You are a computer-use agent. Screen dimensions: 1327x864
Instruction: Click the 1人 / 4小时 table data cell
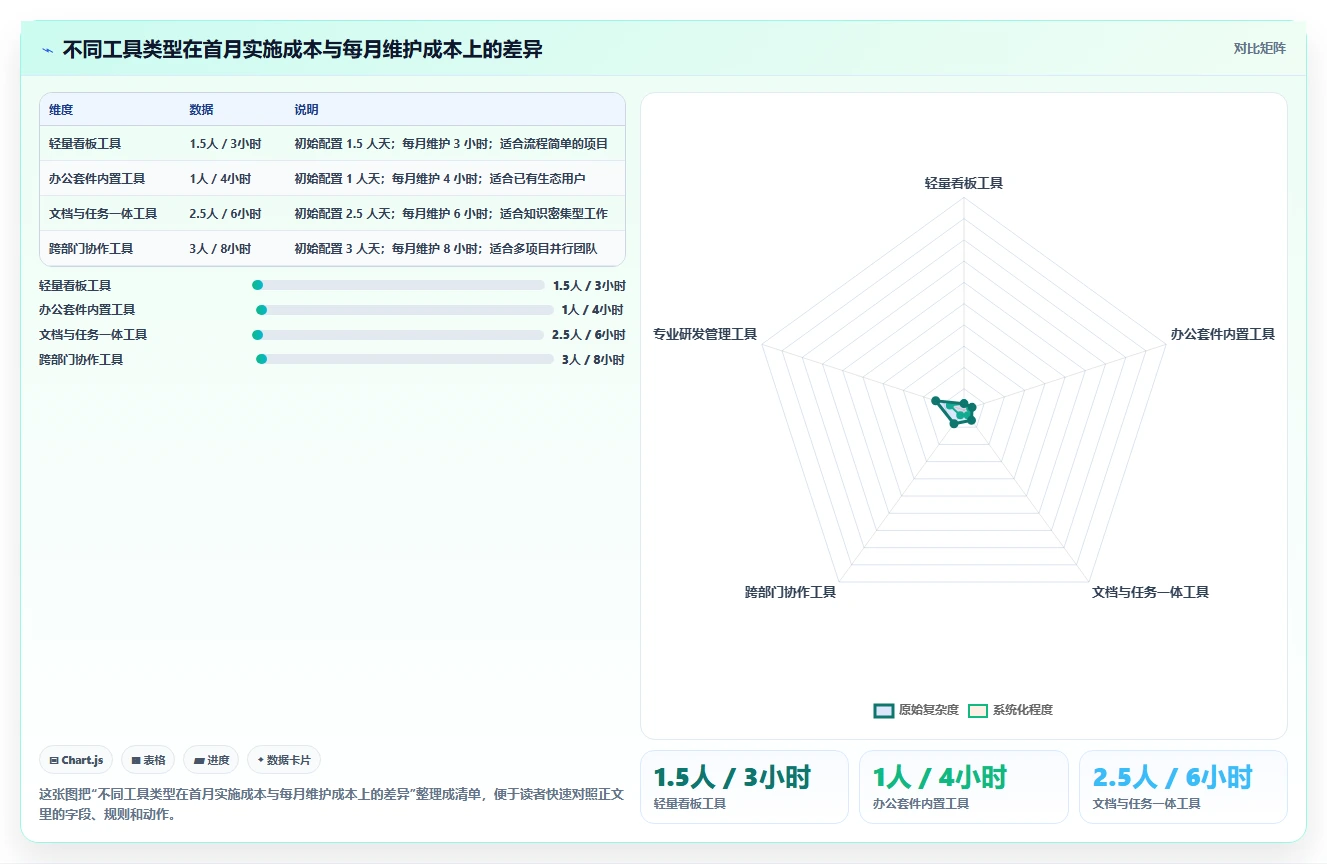(220, 179)
